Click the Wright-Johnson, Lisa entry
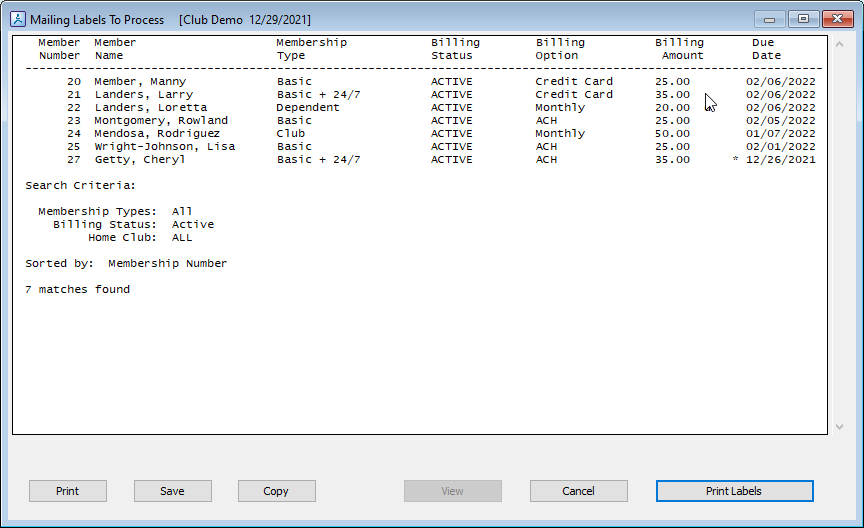Image resolution: width=864 pixels, height=528 pixels. coord(164,147)
